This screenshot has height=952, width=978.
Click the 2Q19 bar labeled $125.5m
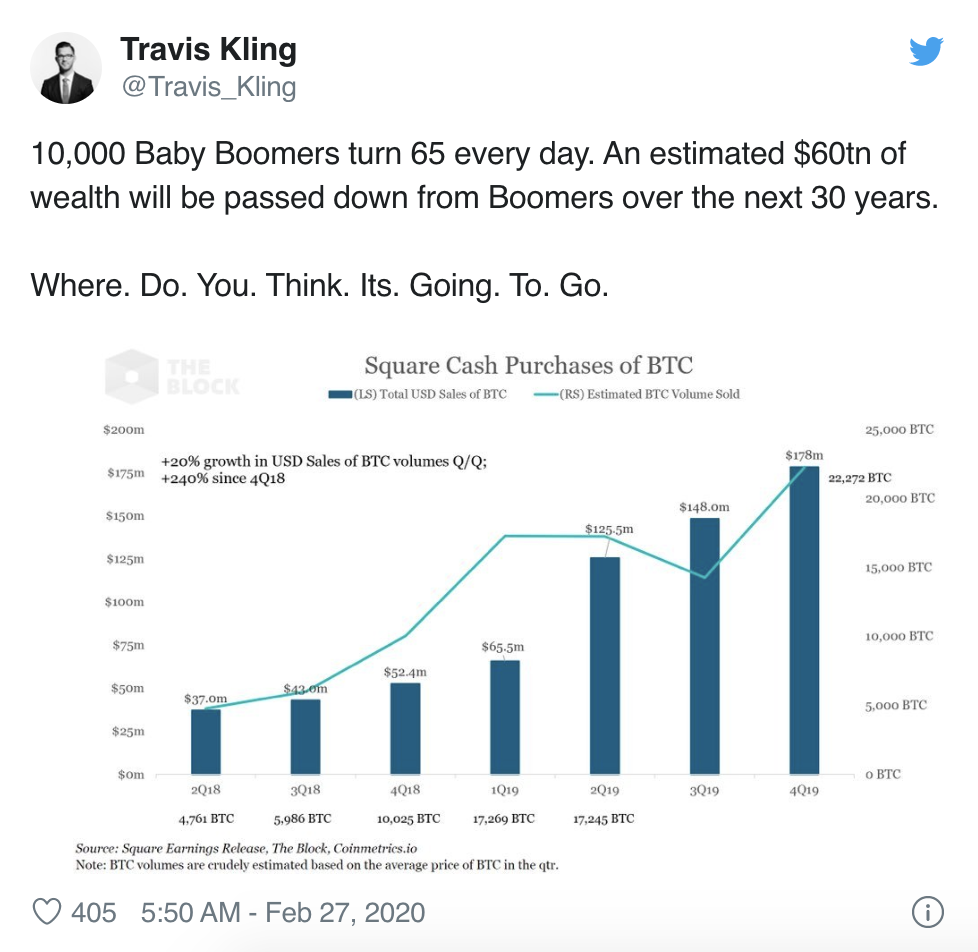click(604, 666)
